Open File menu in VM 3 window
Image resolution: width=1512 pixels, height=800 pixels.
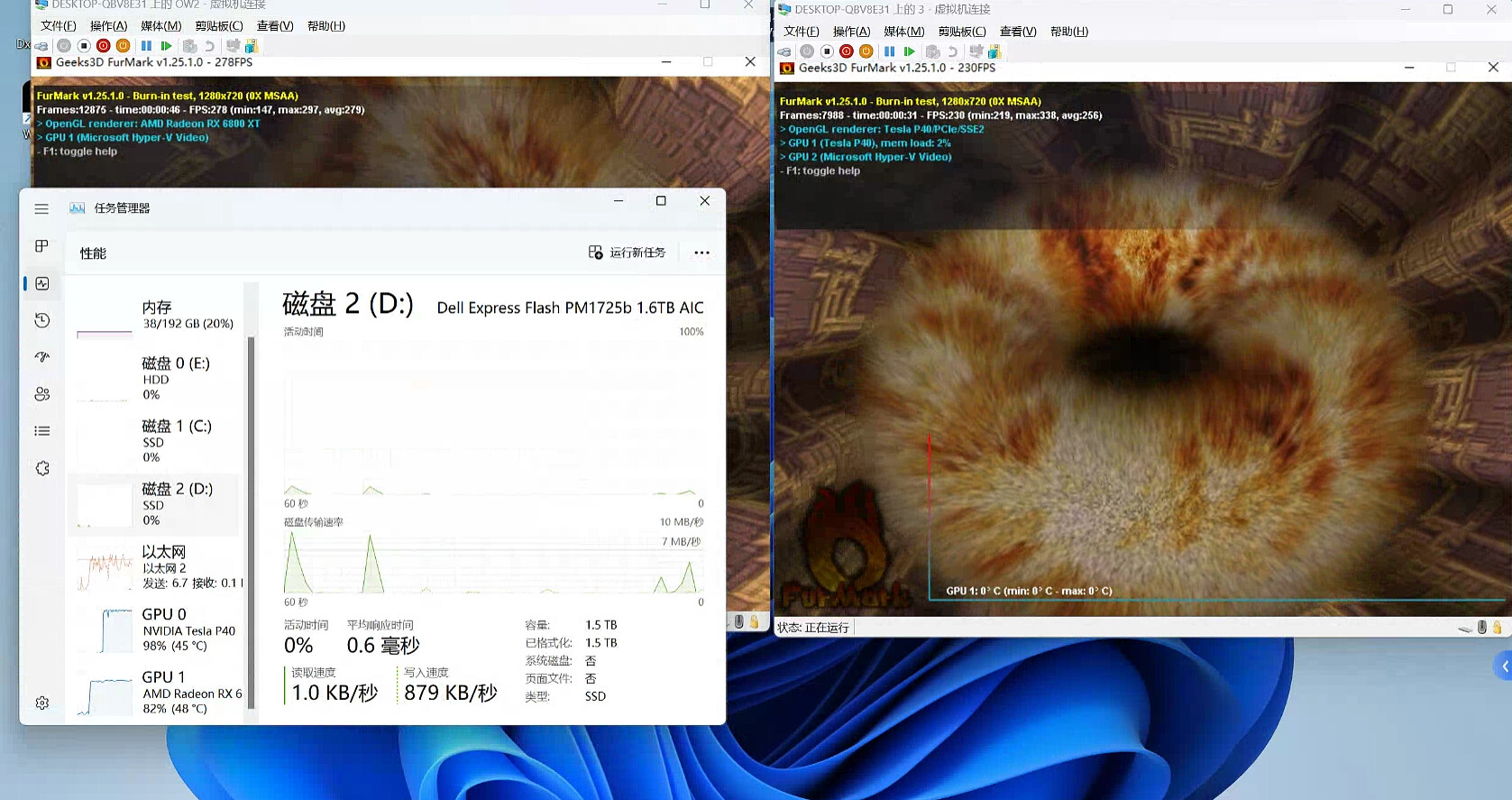point(802,32)
